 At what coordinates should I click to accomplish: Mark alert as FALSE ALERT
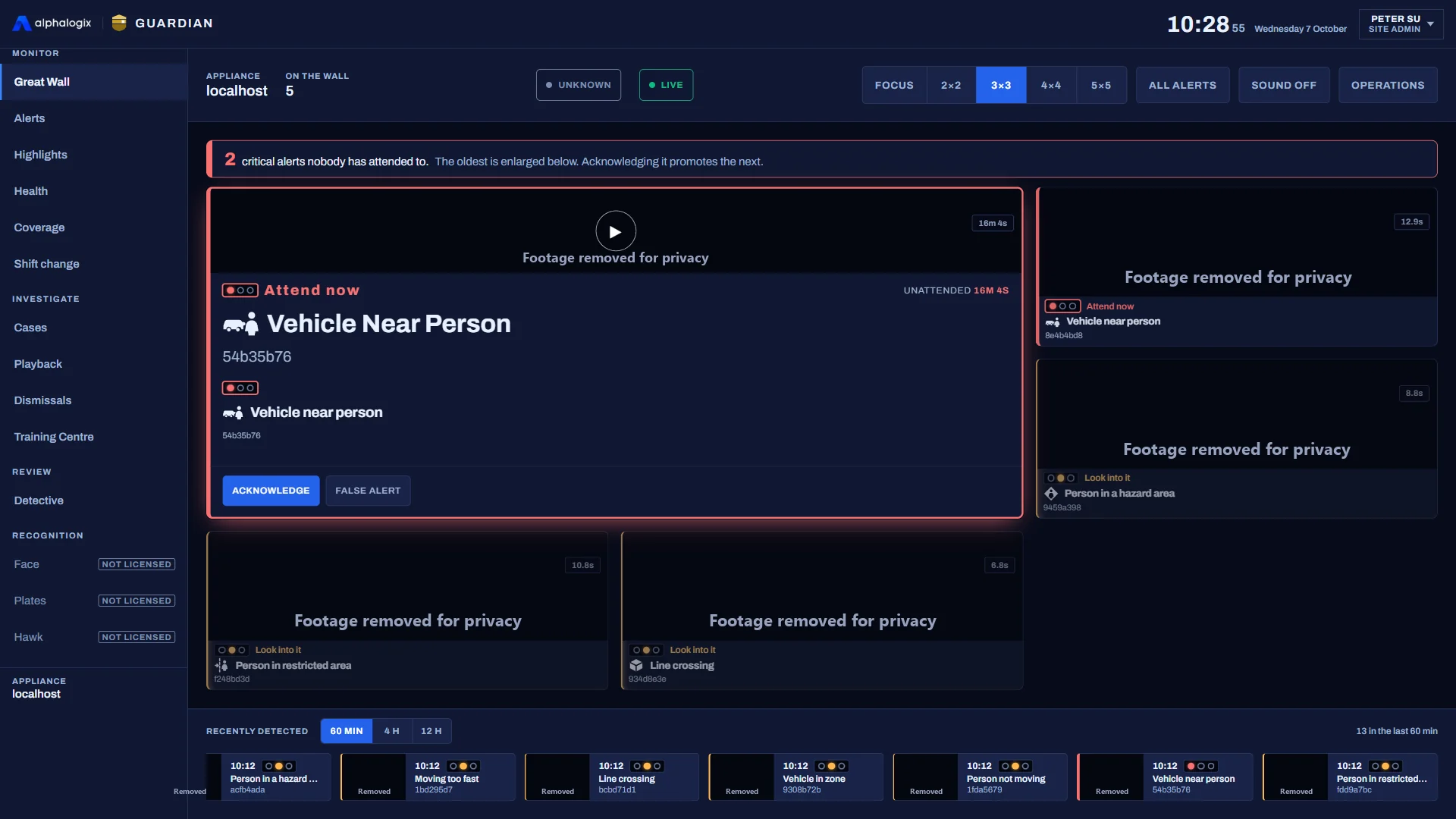(x=368, y=491)
